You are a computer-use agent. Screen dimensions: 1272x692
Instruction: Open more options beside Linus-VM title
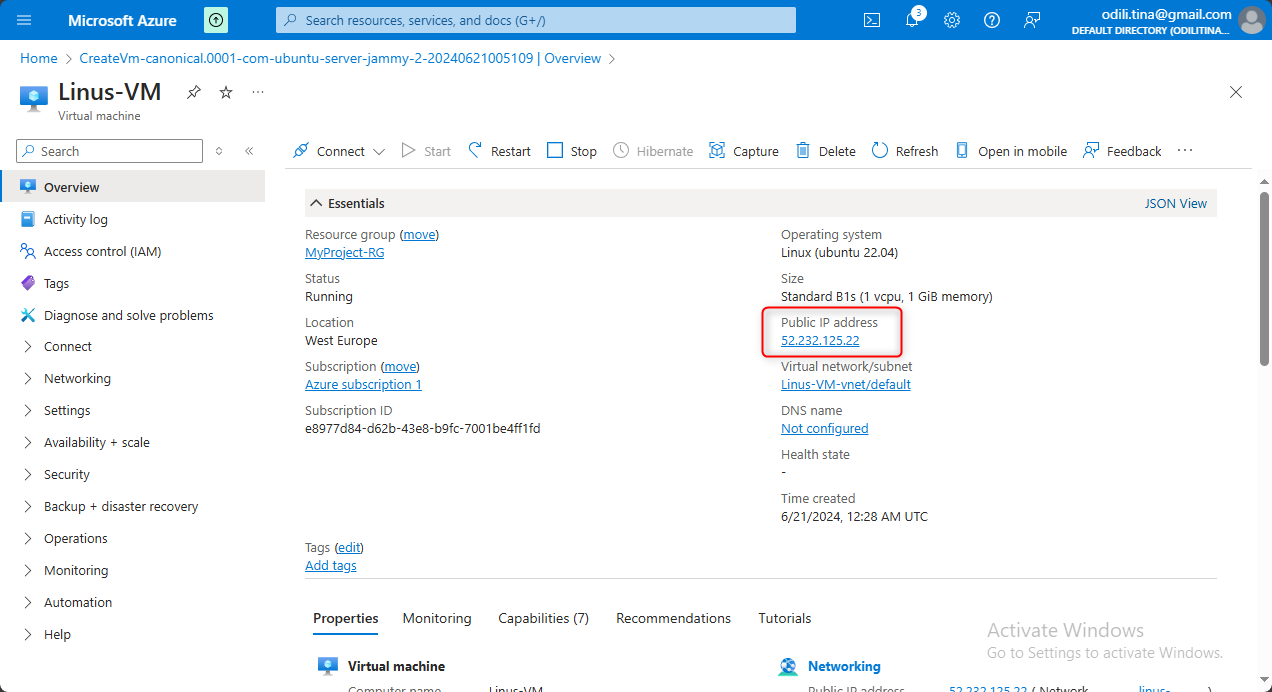[x=258, y=92]
